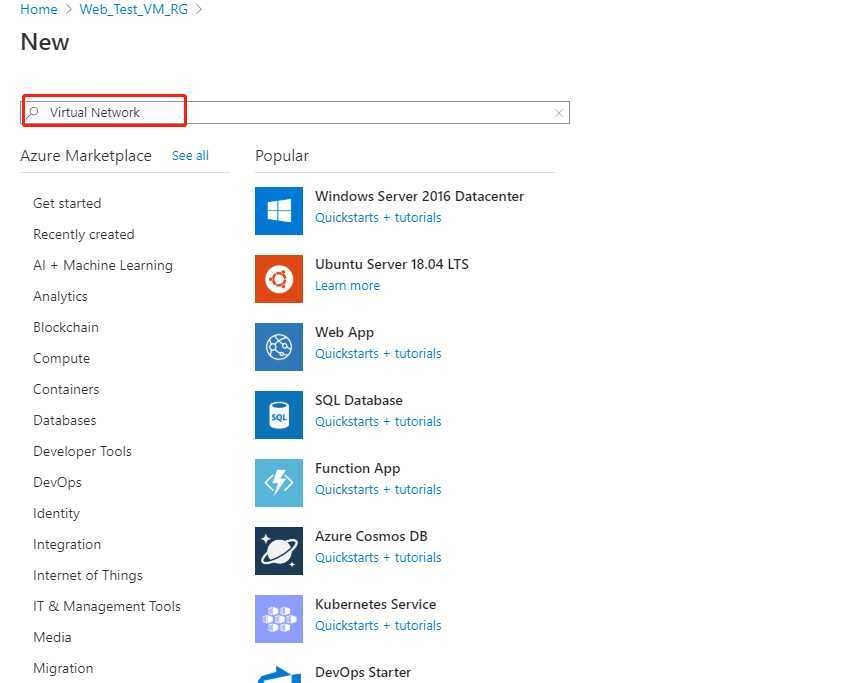
Task: Open Web_Test_VM_RG breadcrumb link
Action: (134, 9)
